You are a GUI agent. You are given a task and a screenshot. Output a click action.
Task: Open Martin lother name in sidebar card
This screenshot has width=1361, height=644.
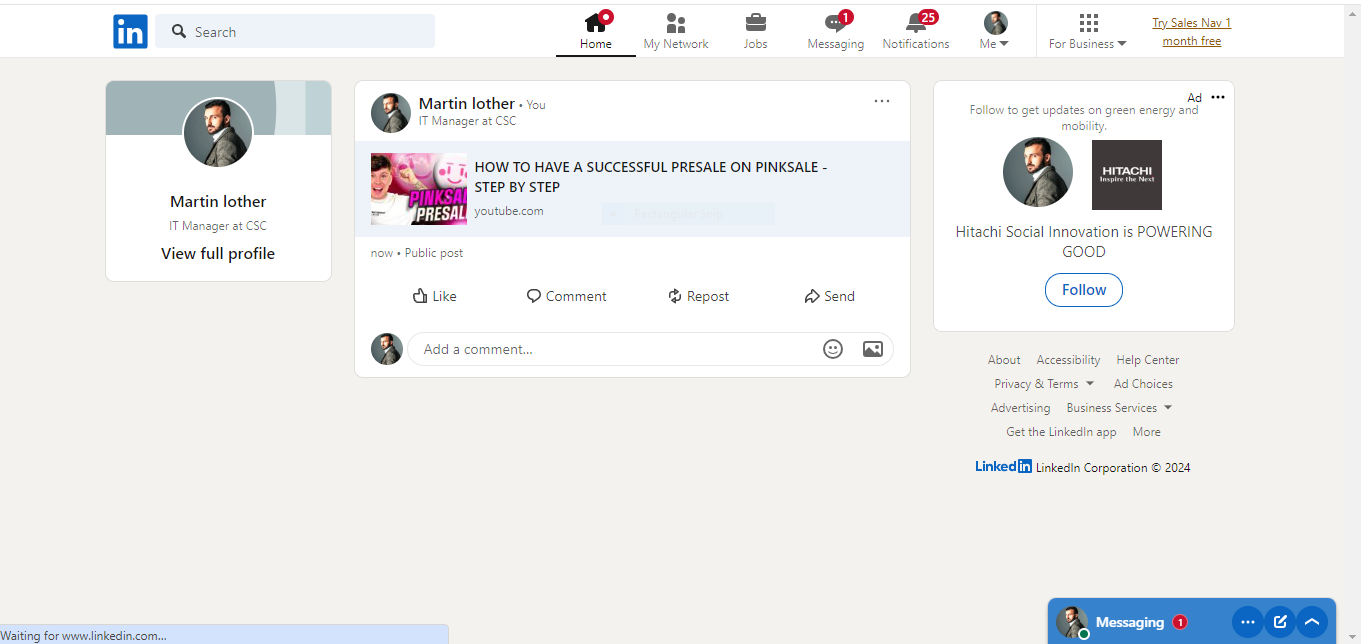[x=218, y=202]
